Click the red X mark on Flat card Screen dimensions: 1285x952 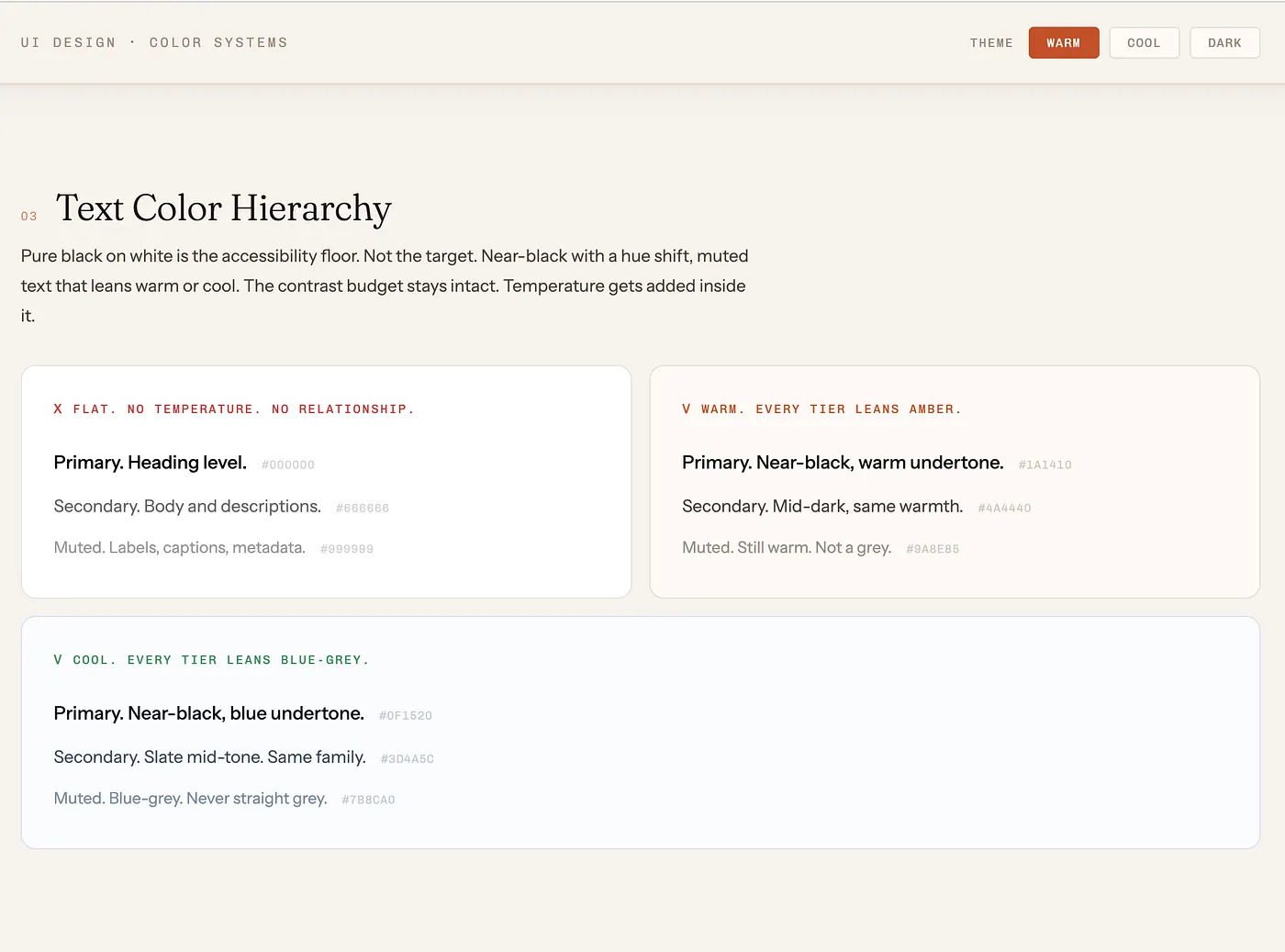tap(58, 409)
